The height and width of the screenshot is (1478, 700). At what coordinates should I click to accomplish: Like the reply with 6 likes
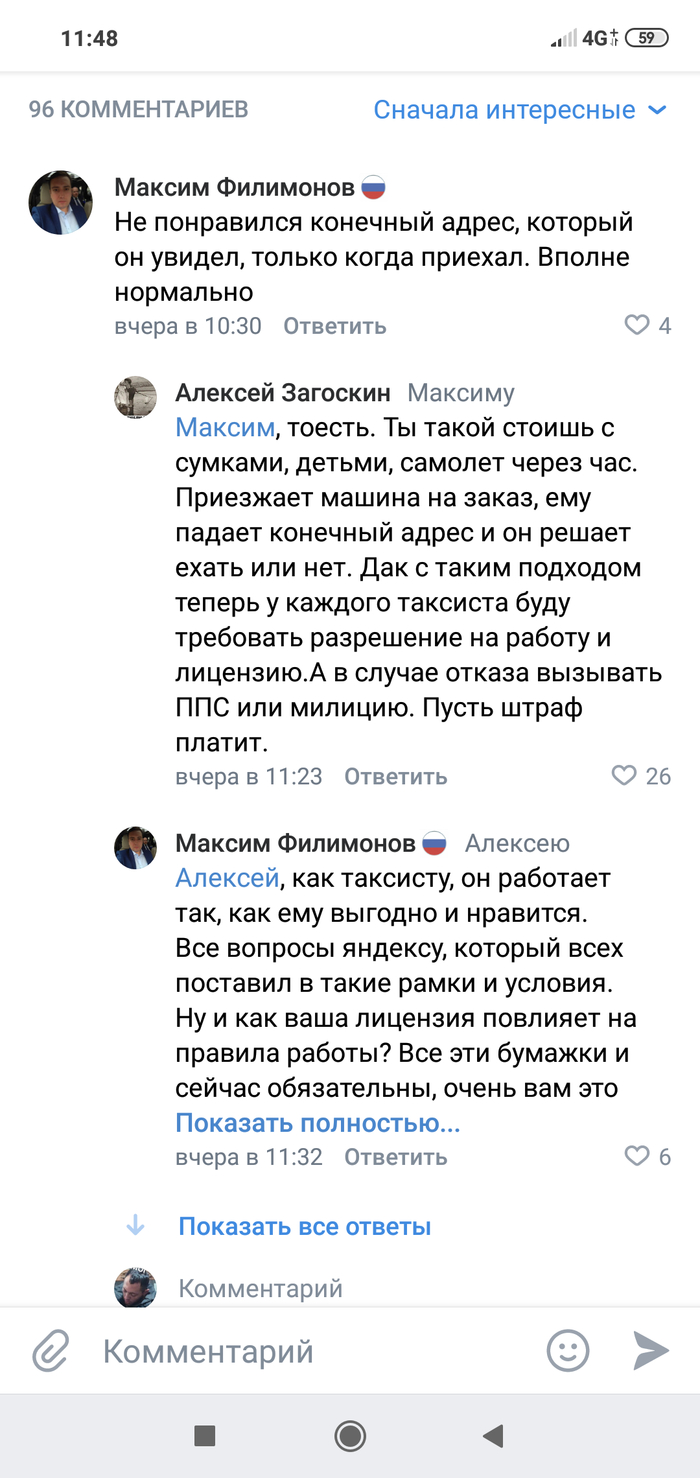click(x=637, y=1157)
